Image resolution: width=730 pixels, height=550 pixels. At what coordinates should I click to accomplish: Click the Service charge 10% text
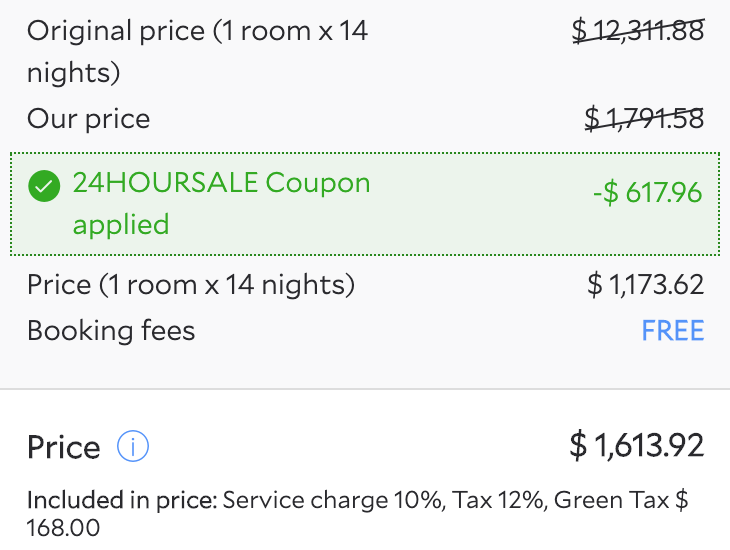pos(332,500)
